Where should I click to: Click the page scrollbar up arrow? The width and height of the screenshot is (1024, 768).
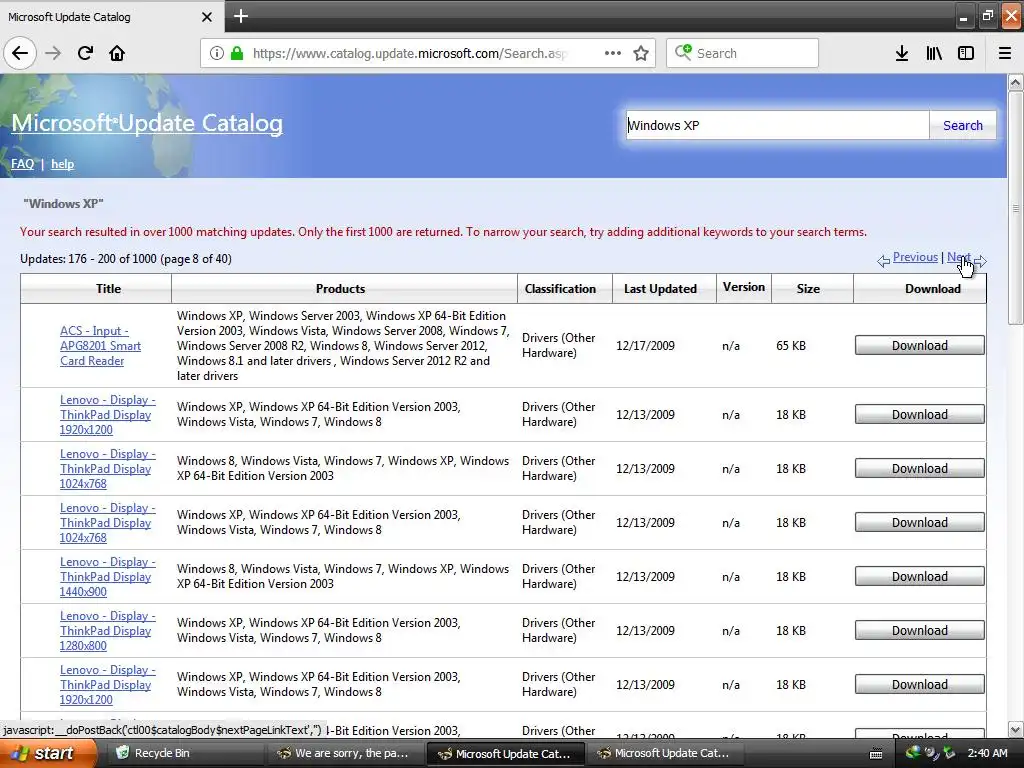pyautogui.click(x=1016, y=82)
